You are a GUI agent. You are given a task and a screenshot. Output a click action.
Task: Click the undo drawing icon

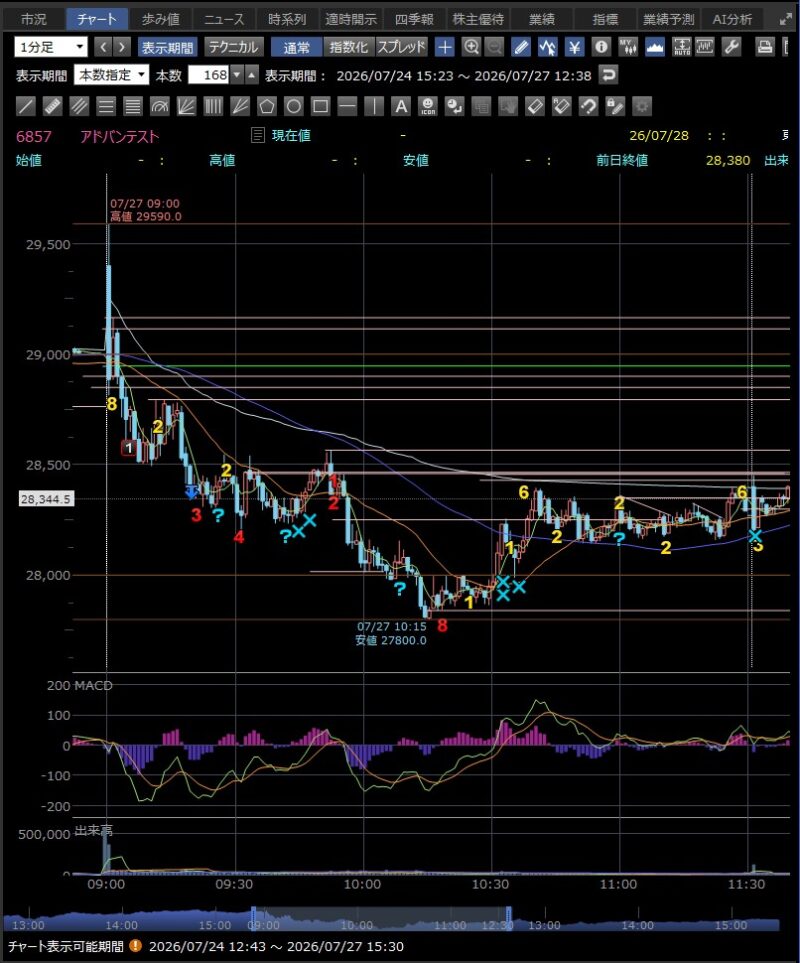point(588,106)
